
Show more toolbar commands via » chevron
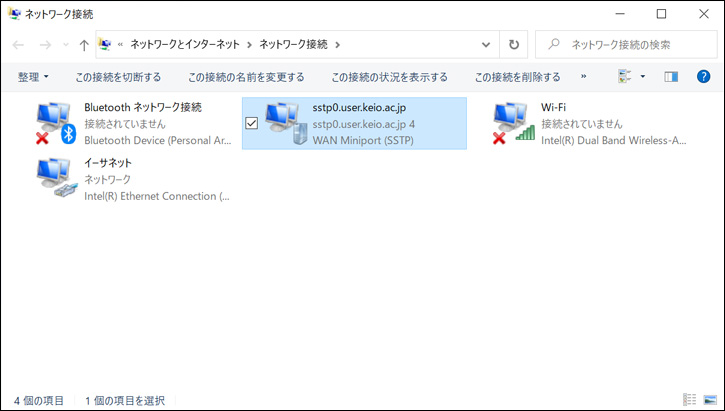pyautogui.click(x=583, y=76)
